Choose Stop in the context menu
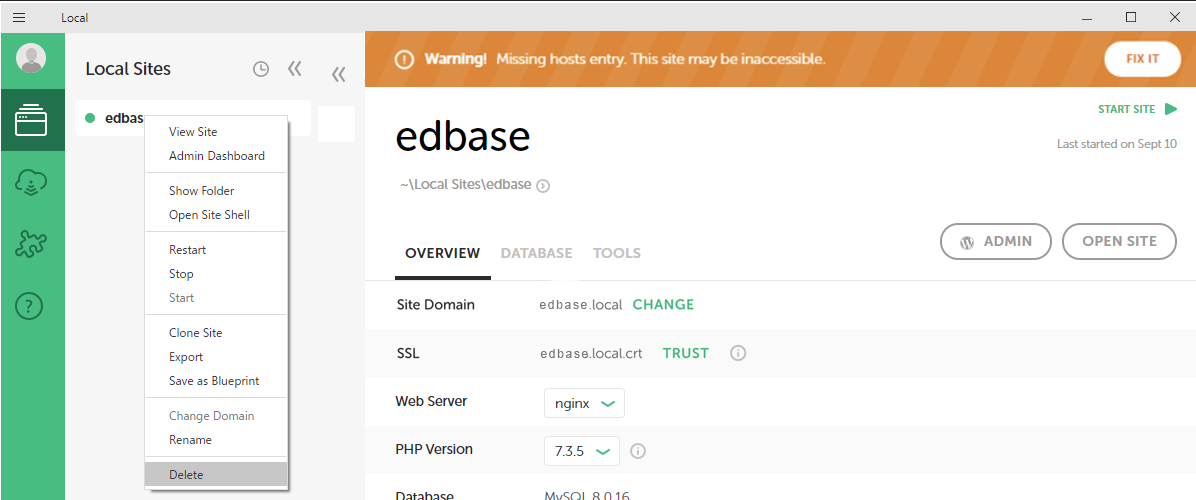 [x=216, y=274]
